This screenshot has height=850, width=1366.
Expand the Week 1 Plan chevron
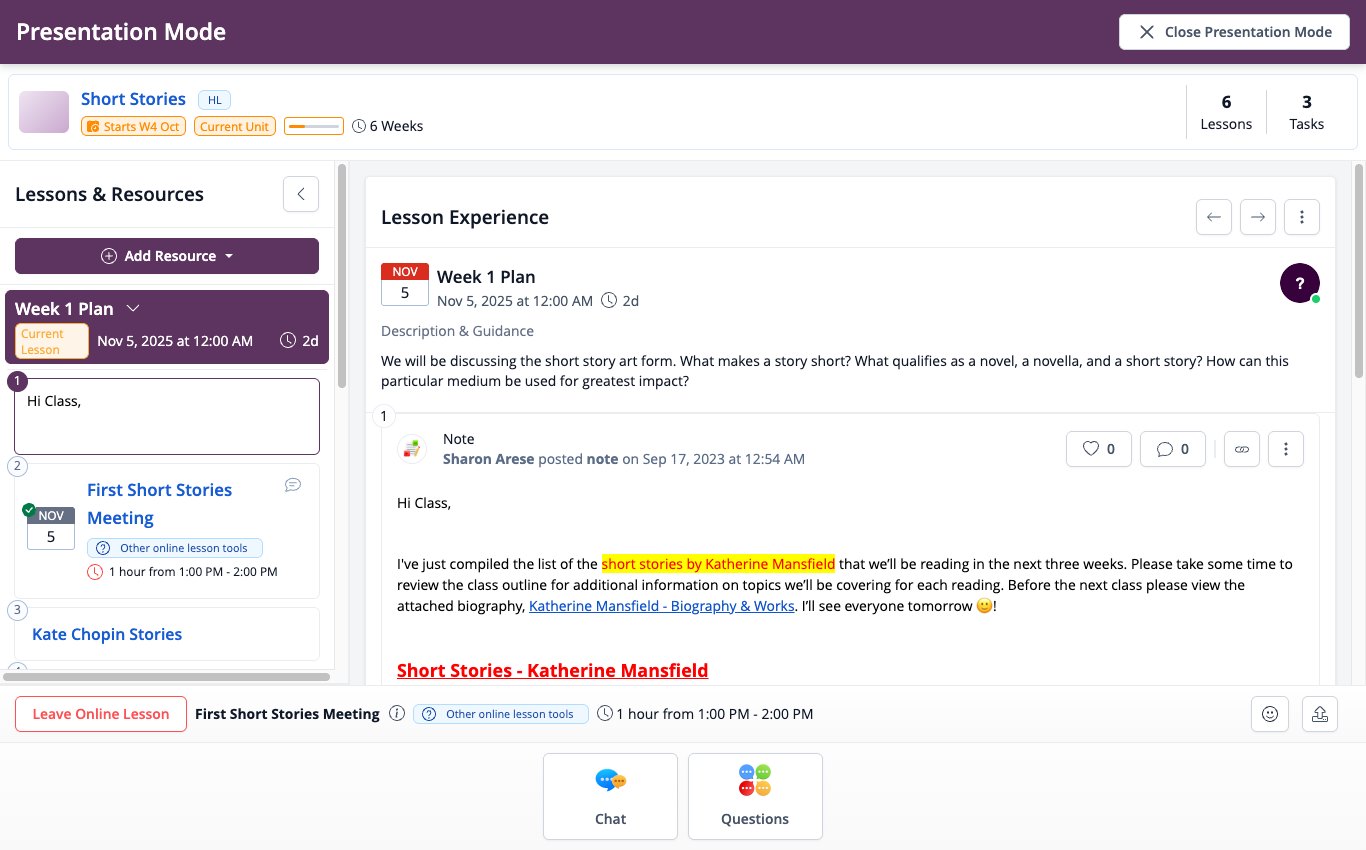pos(133,309)
